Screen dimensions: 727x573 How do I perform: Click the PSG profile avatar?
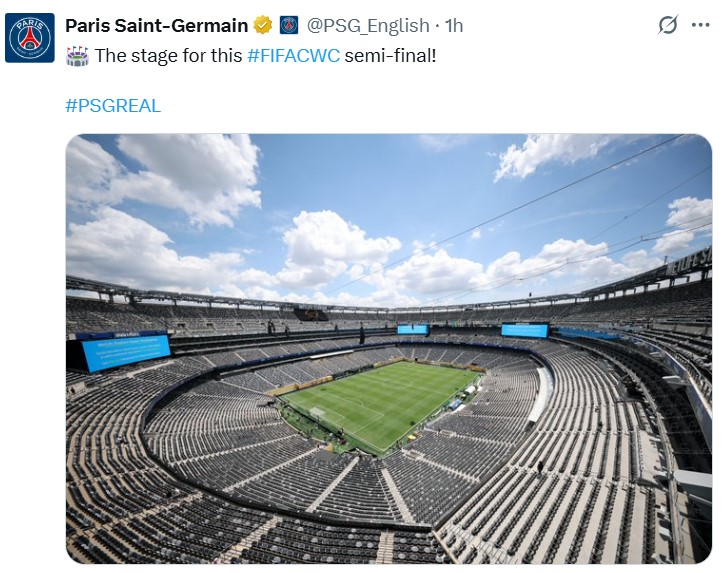tap(30, 37)
